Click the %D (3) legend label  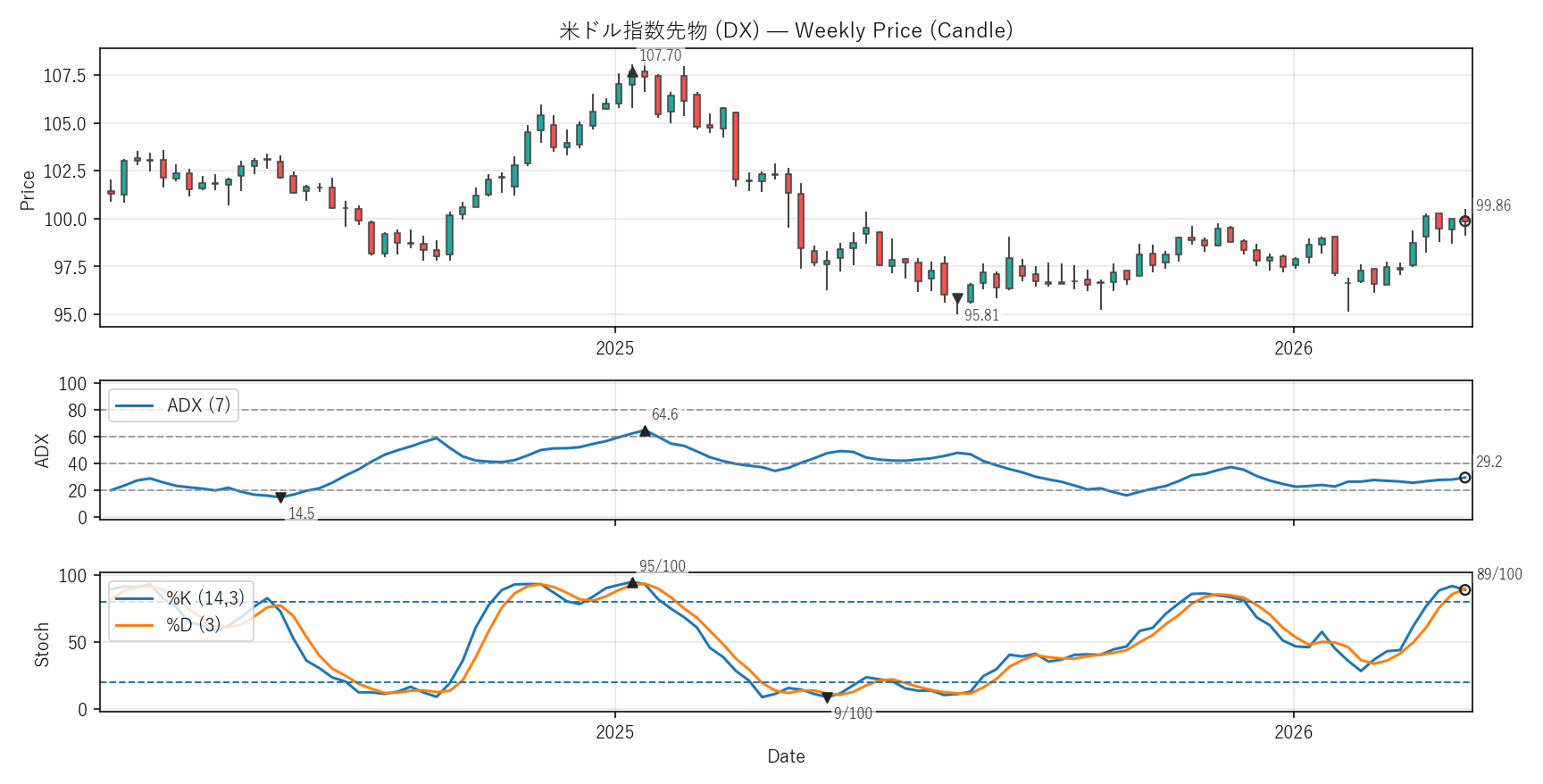click(x=193, y=625)
